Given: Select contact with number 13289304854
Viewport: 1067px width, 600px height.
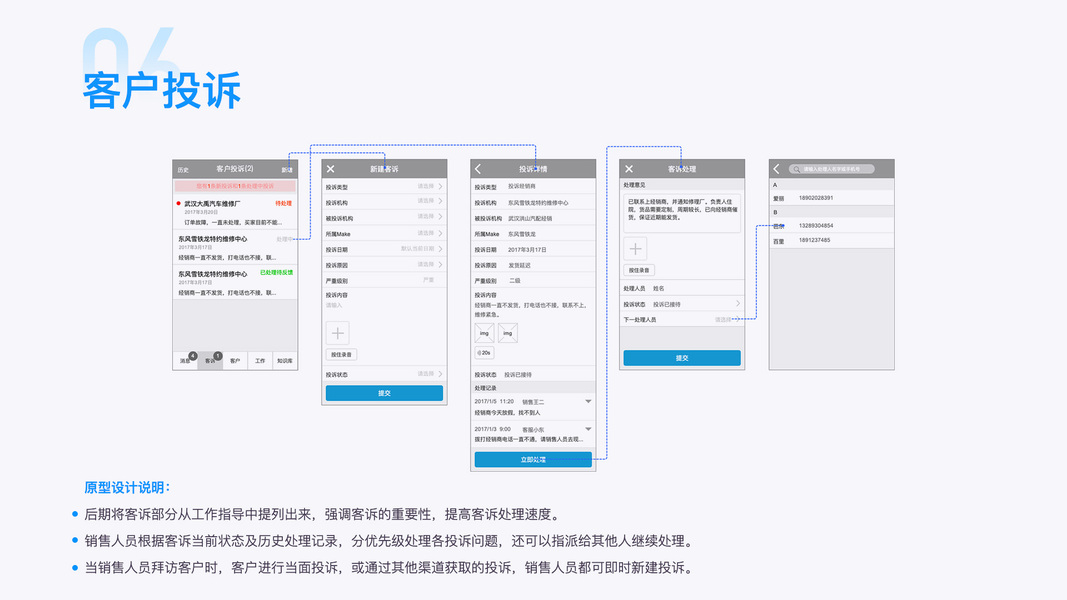Looking at the screenshot, I should point(832,225).
